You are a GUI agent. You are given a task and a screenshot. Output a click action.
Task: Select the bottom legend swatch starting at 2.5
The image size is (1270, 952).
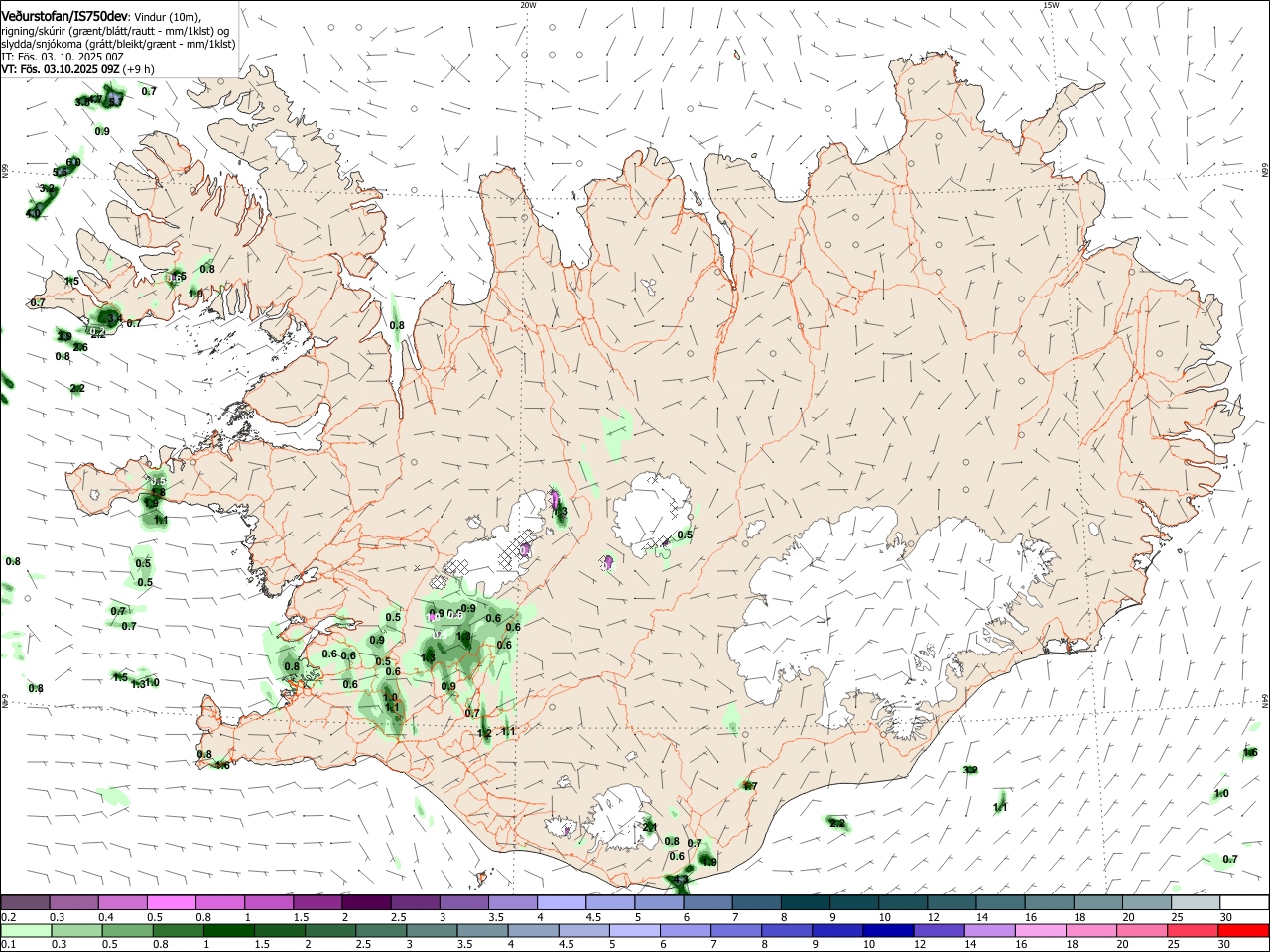pyautogui.click(x=381, y=930)
